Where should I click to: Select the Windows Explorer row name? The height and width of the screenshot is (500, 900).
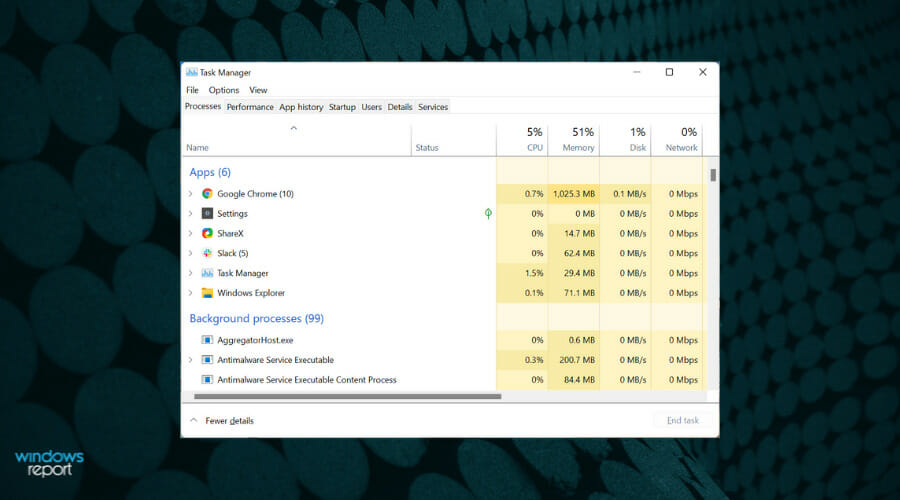pos(251,293)
